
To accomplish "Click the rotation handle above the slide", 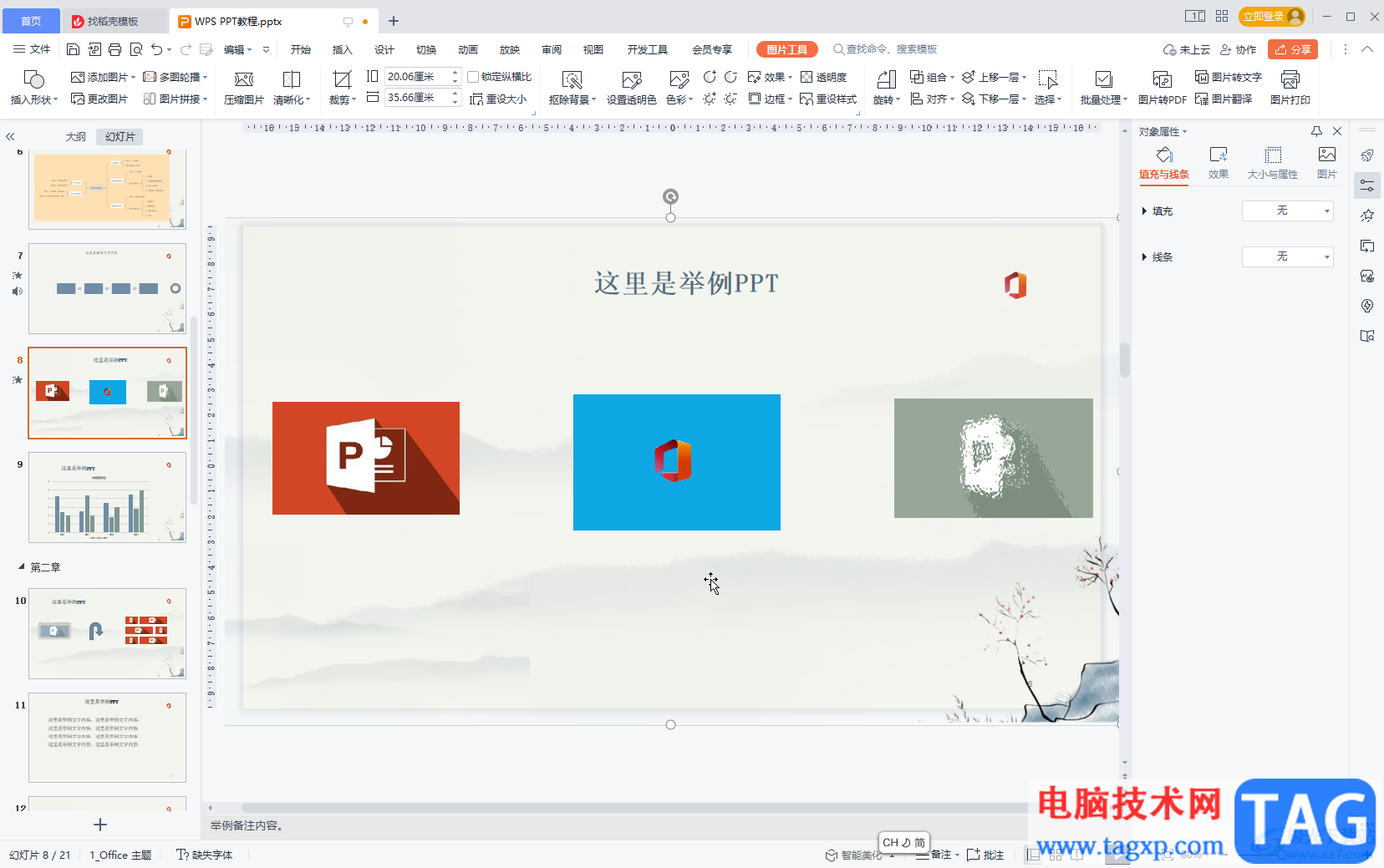I will (670, 196).
